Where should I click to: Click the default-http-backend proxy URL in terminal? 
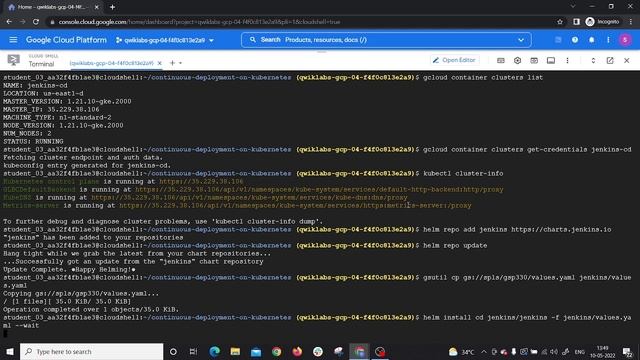click(x=319, y=189)
